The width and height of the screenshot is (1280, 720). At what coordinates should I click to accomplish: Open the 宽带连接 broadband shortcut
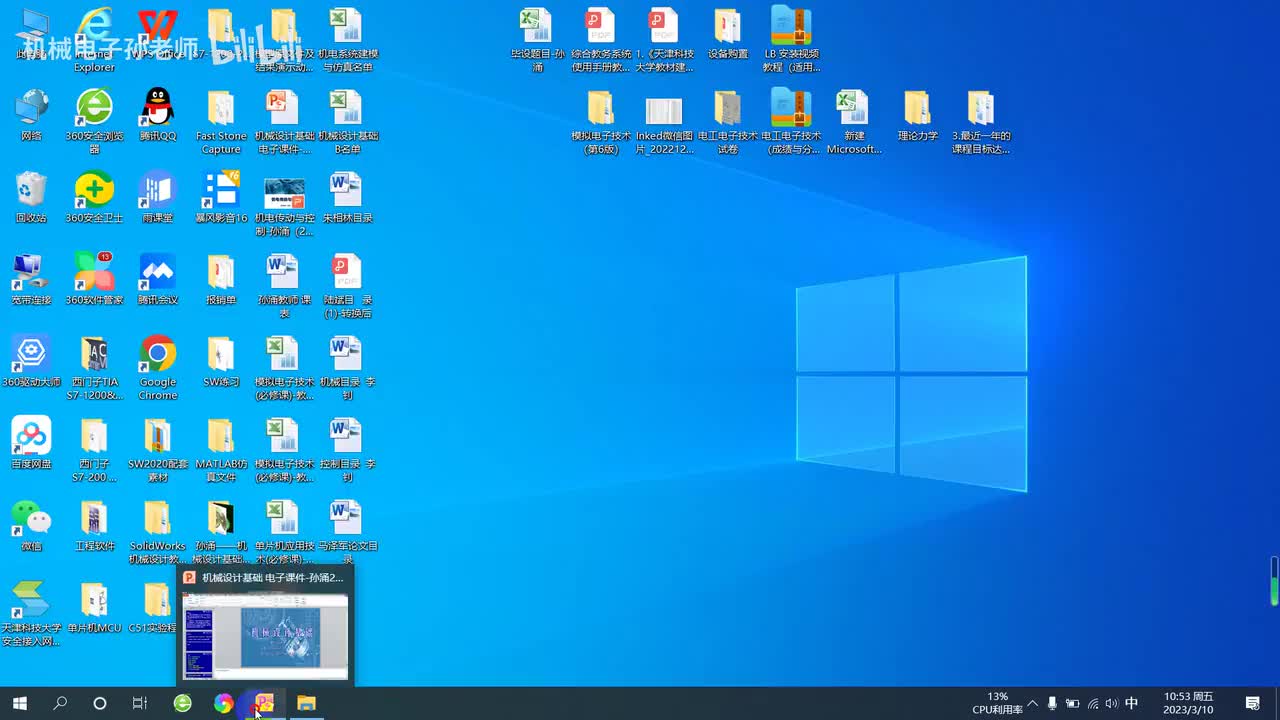31,279
